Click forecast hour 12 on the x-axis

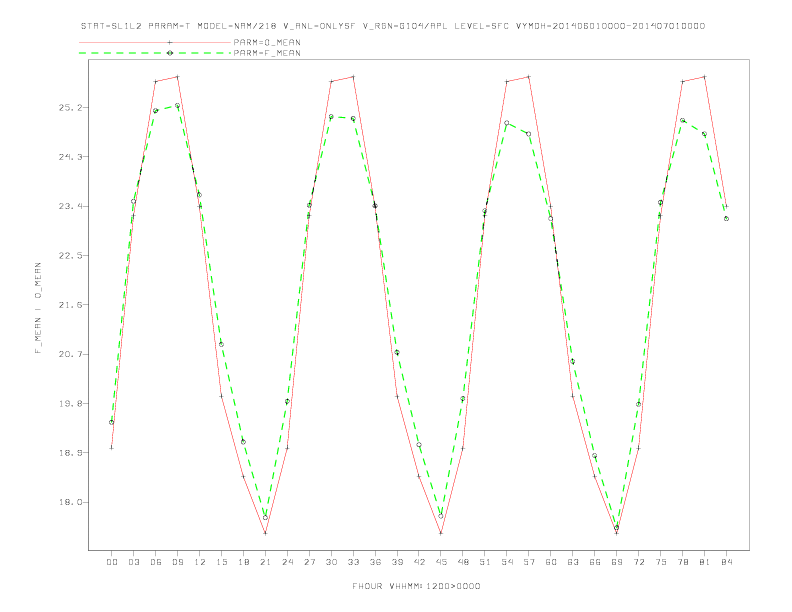coord(200,562)
